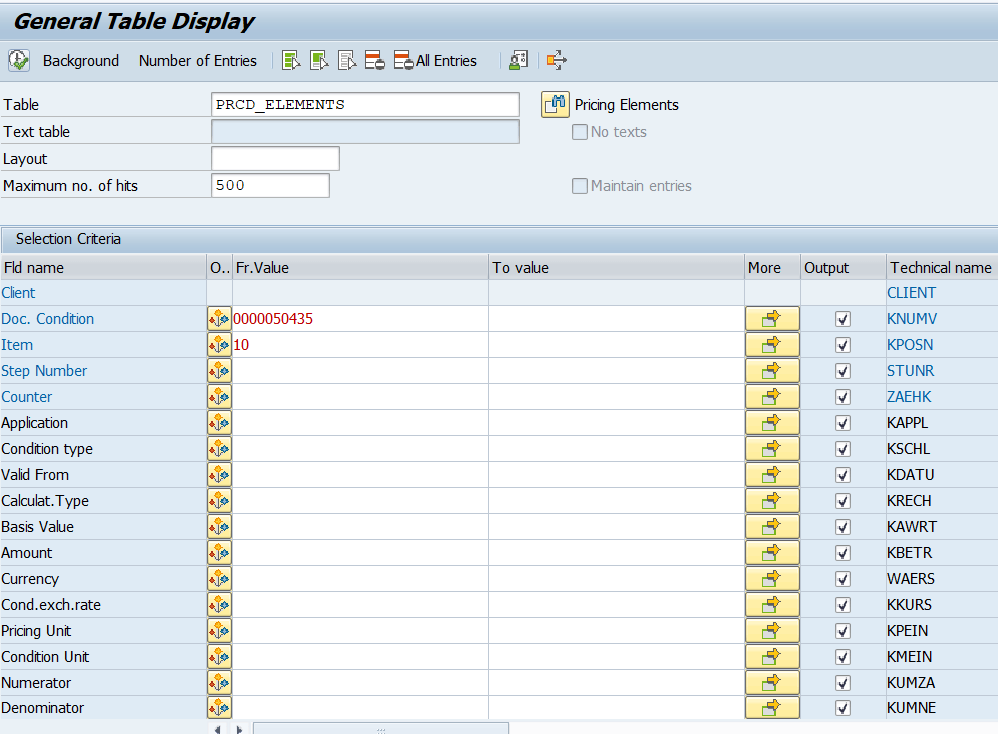Viewport: 998px width, 734px height.
Task: Click the delete selection row icon before All Entries
Action: (x=376, y=60)
